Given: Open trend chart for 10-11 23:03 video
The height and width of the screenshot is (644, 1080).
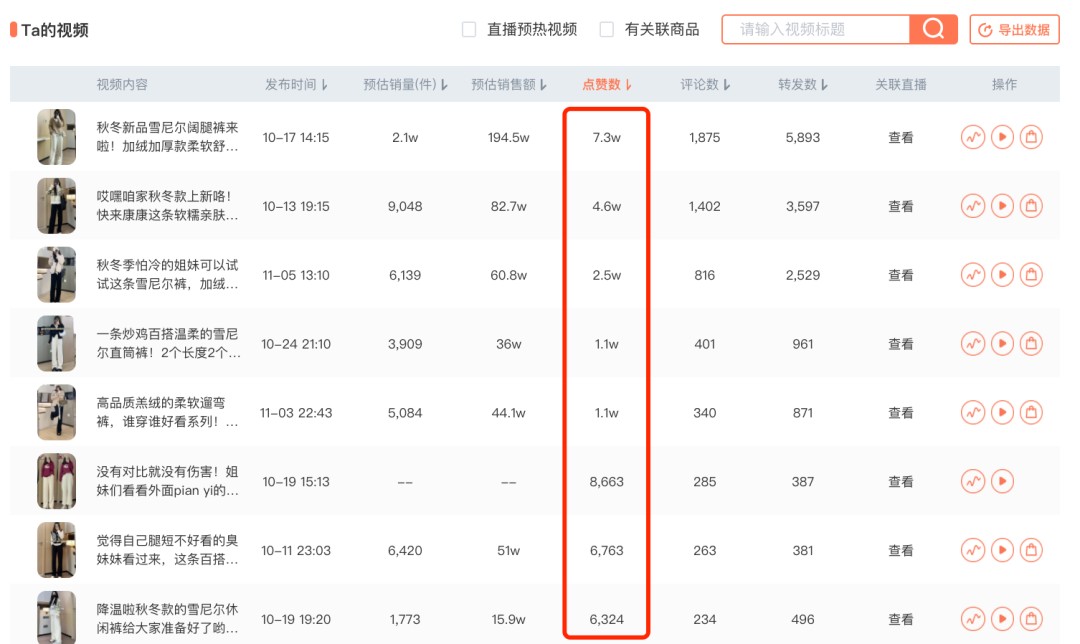Looking at the screenshot, I should coord(973,550).
